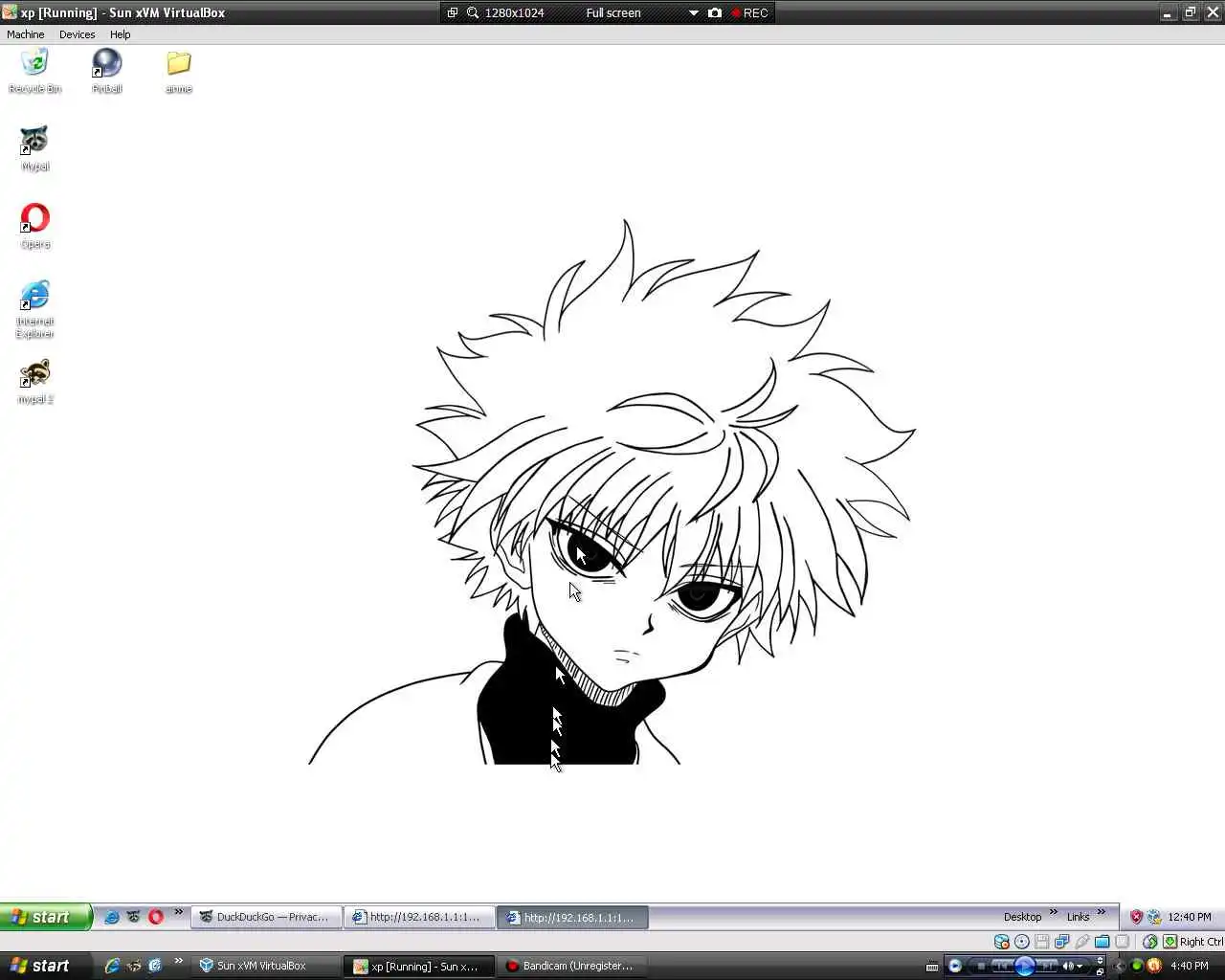This screenshot has height=980, width=1225.
Task: Click the Links toolbar label
Action: (1078, 917)
